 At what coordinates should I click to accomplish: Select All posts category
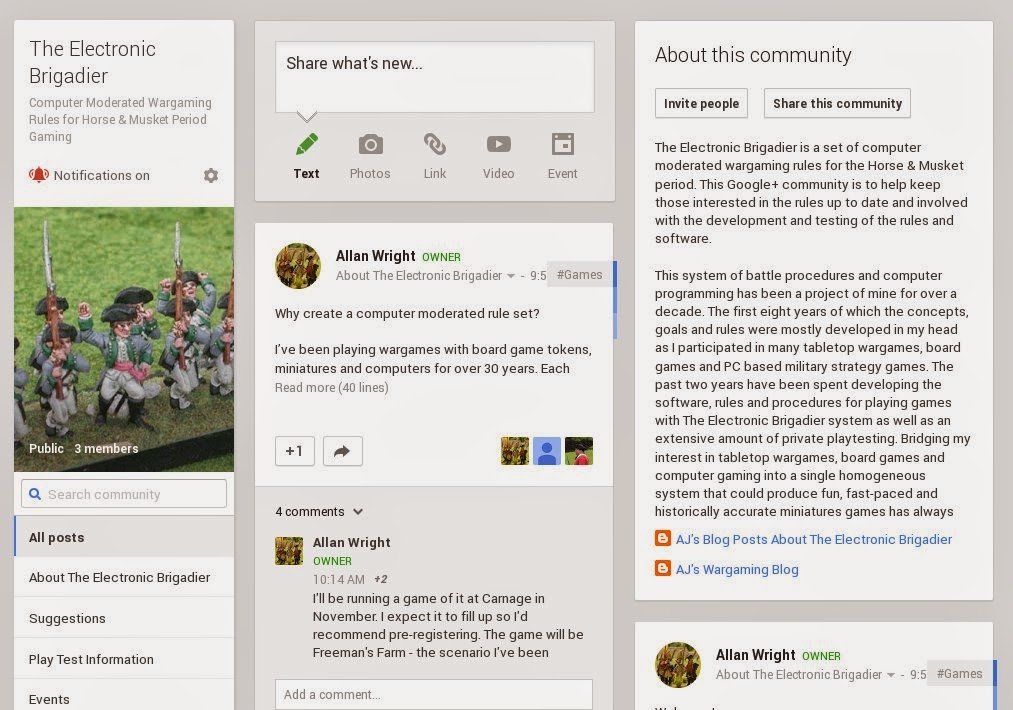(x=124, y=537)
